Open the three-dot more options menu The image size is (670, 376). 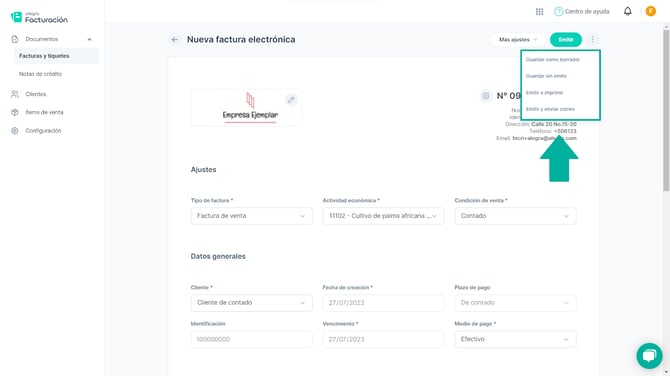click(592, 39)
